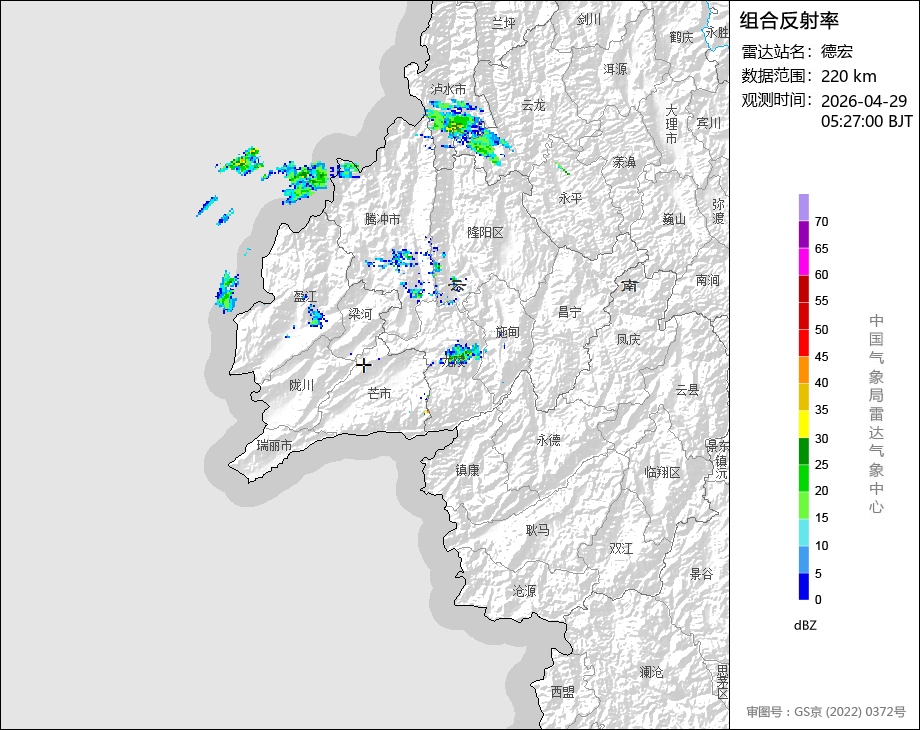Pick the orange swatch between 40 and 45

804,370
